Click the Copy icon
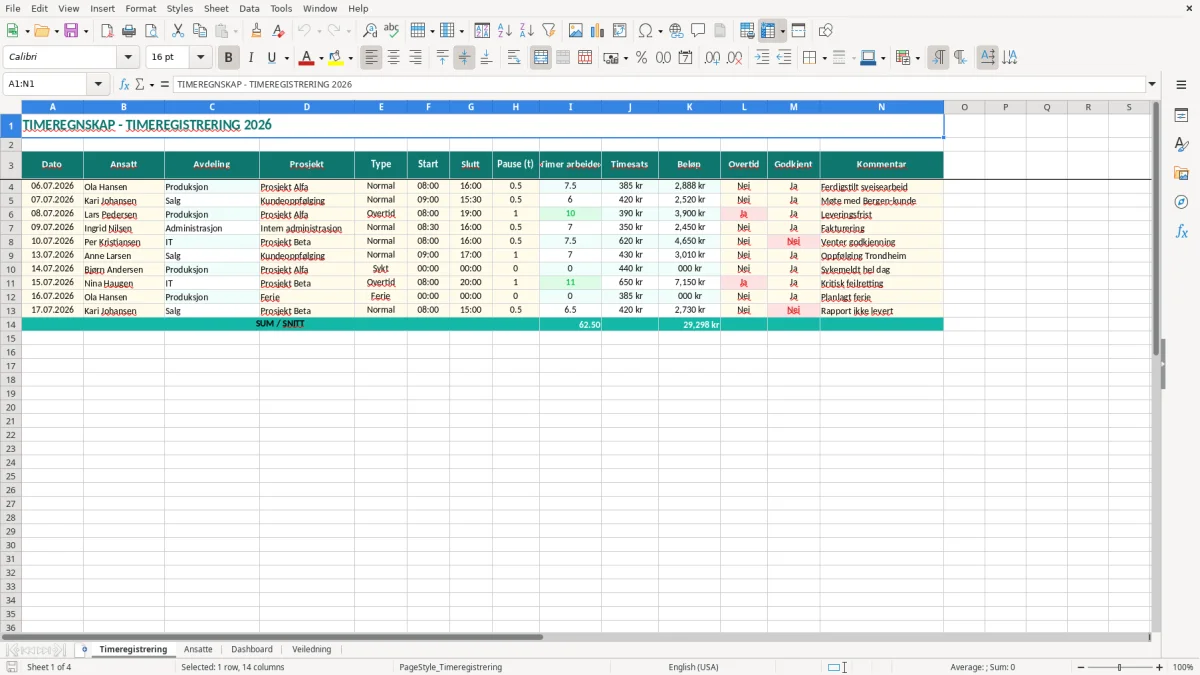The width and height of the screenshot is (1200, 675). (x=200, y=31)
